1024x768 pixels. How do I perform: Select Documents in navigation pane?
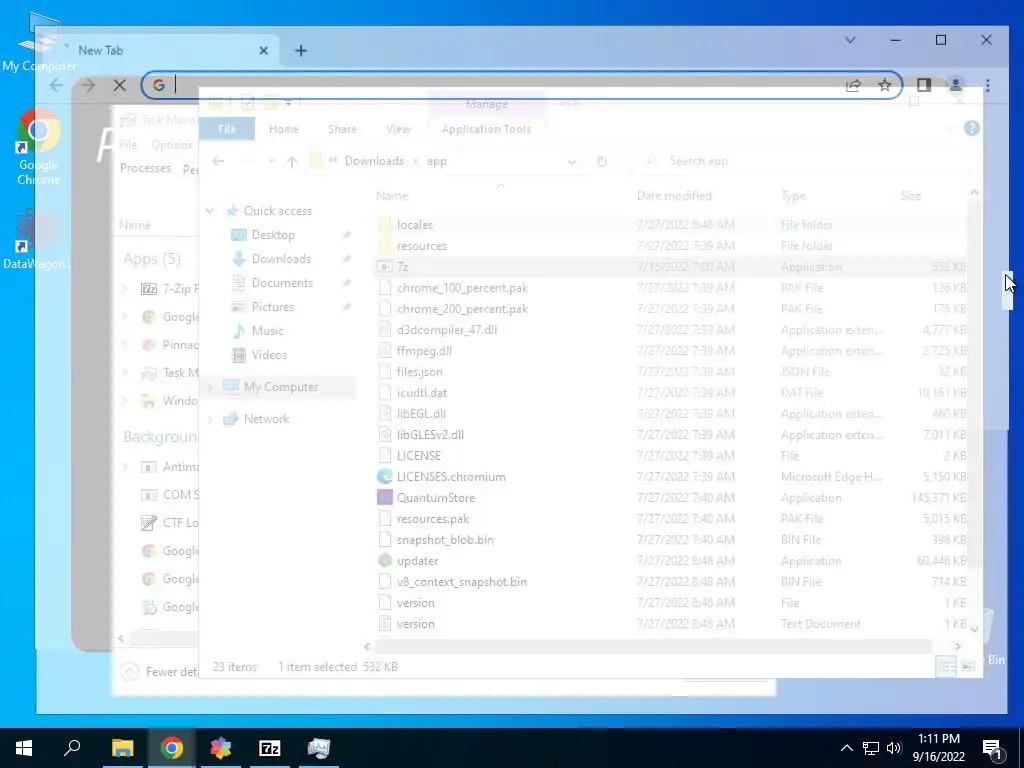(282, 283)
